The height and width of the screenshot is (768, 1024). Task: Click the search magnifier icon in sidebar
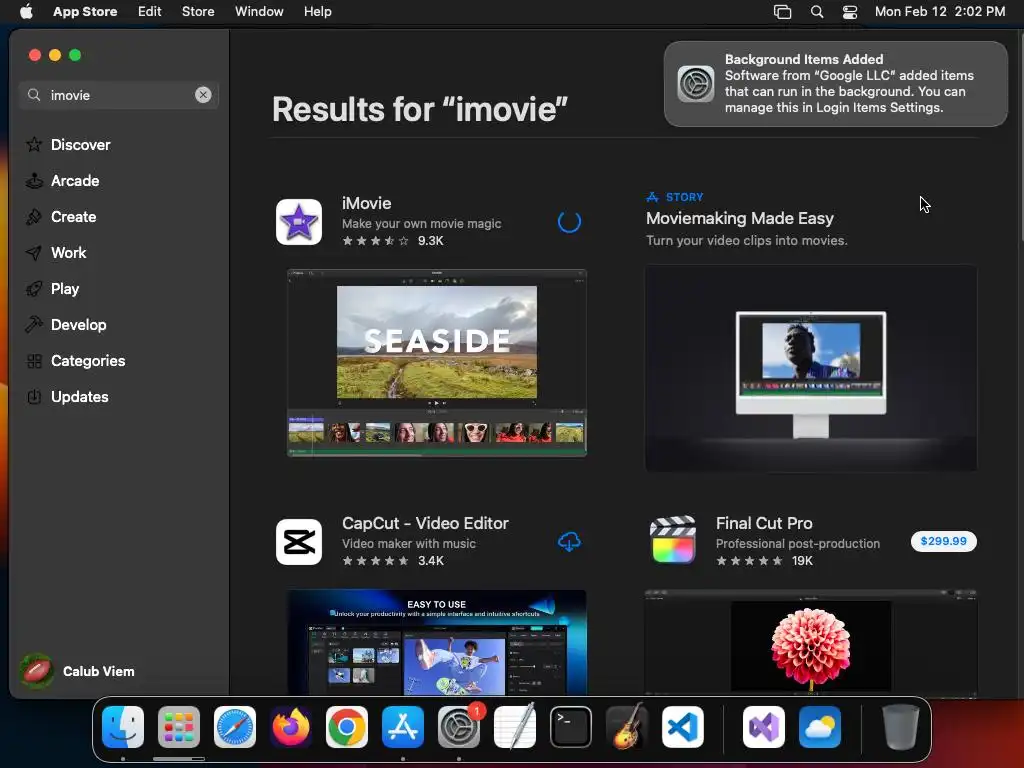tap(34, 95)
